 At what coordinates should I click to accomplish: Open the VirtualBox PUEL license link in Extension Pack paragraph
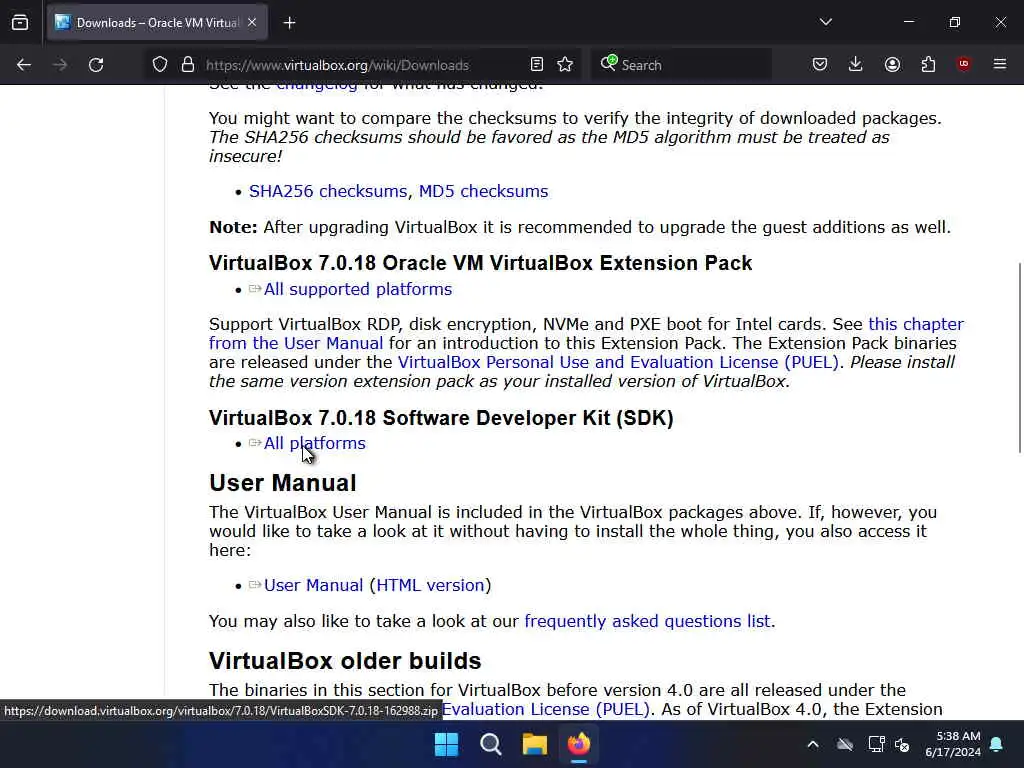(618, 362)
